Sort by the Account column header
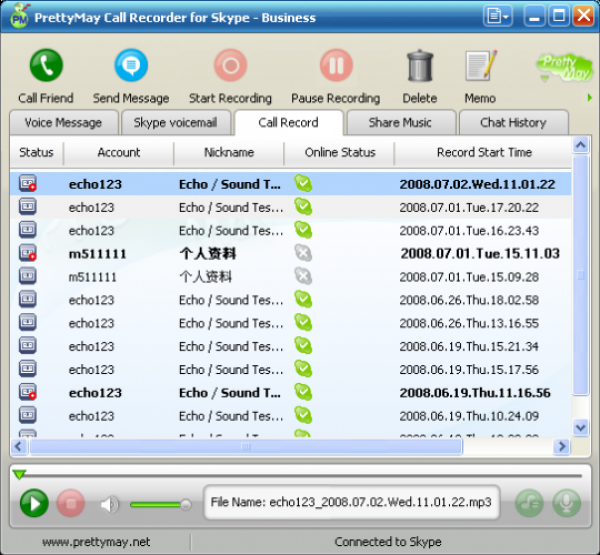Screen dimensions: 600x555 (119, 152)
